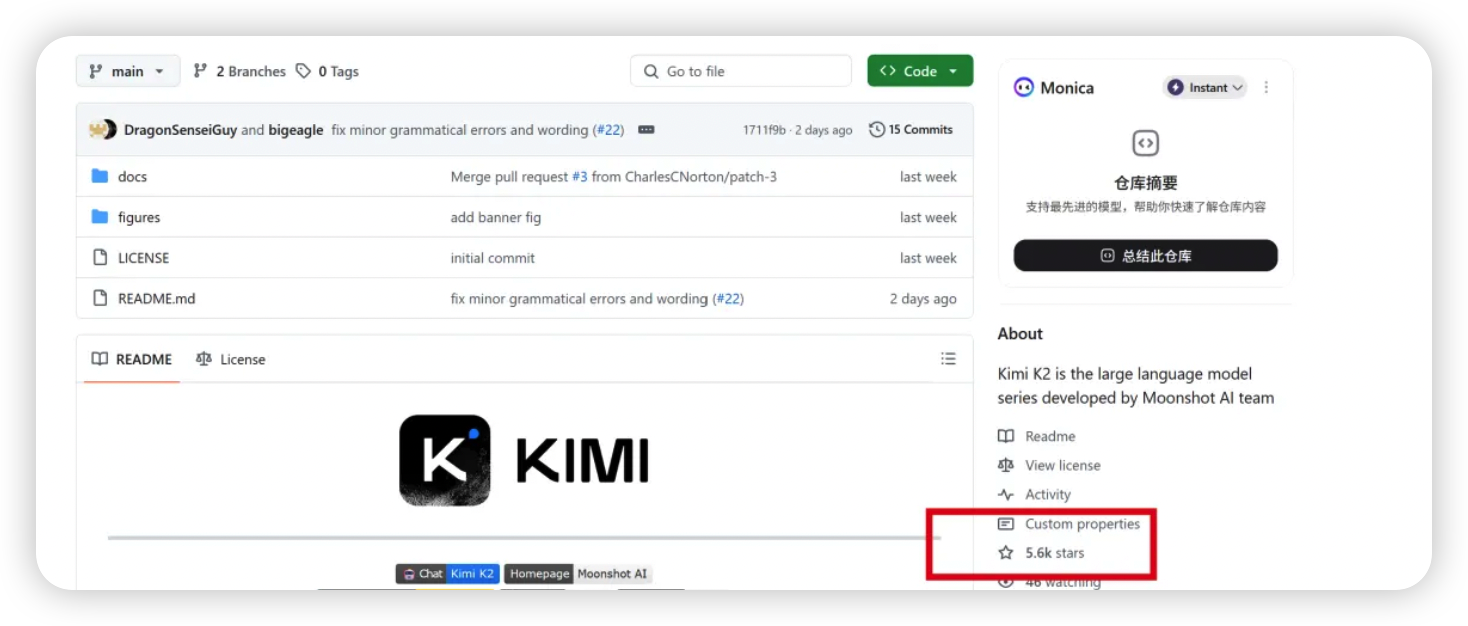Screen dimensions: 1468x626
Task: Open the Readme link in About
Action: pyautogui.click(x=1037, y=436)
